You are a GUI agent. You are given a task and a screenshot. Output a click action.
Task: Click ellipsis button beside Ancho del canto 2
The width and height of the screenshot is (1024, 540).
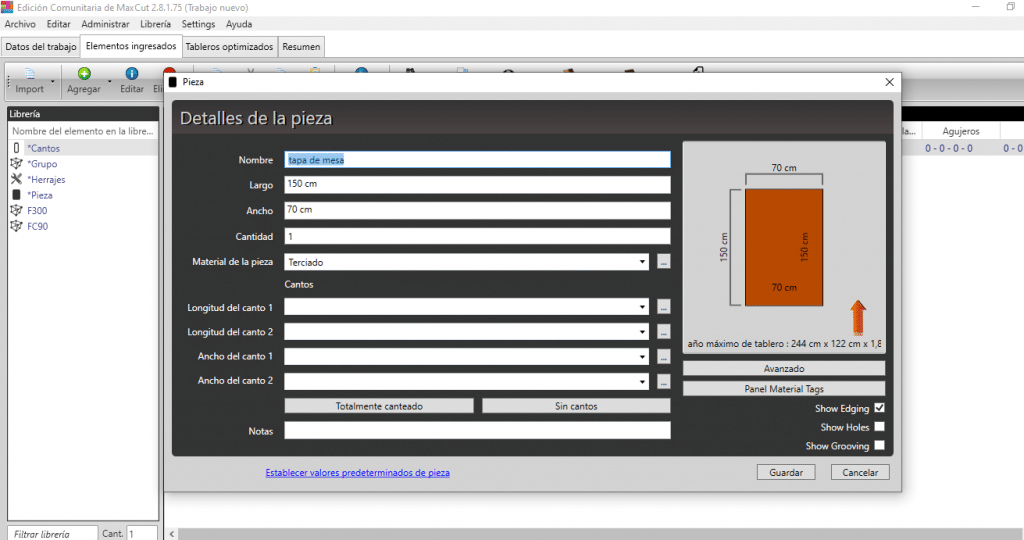click(x=664, y=381)
